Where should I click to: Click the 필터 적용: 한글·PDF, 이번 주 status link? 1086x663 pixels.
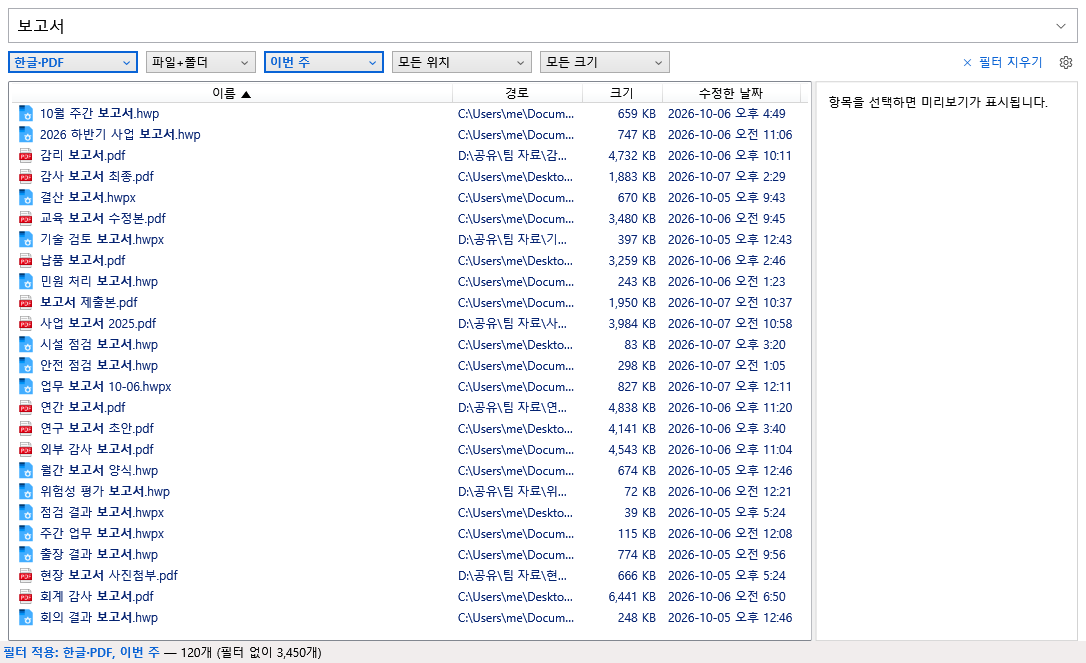pos(82,653)
